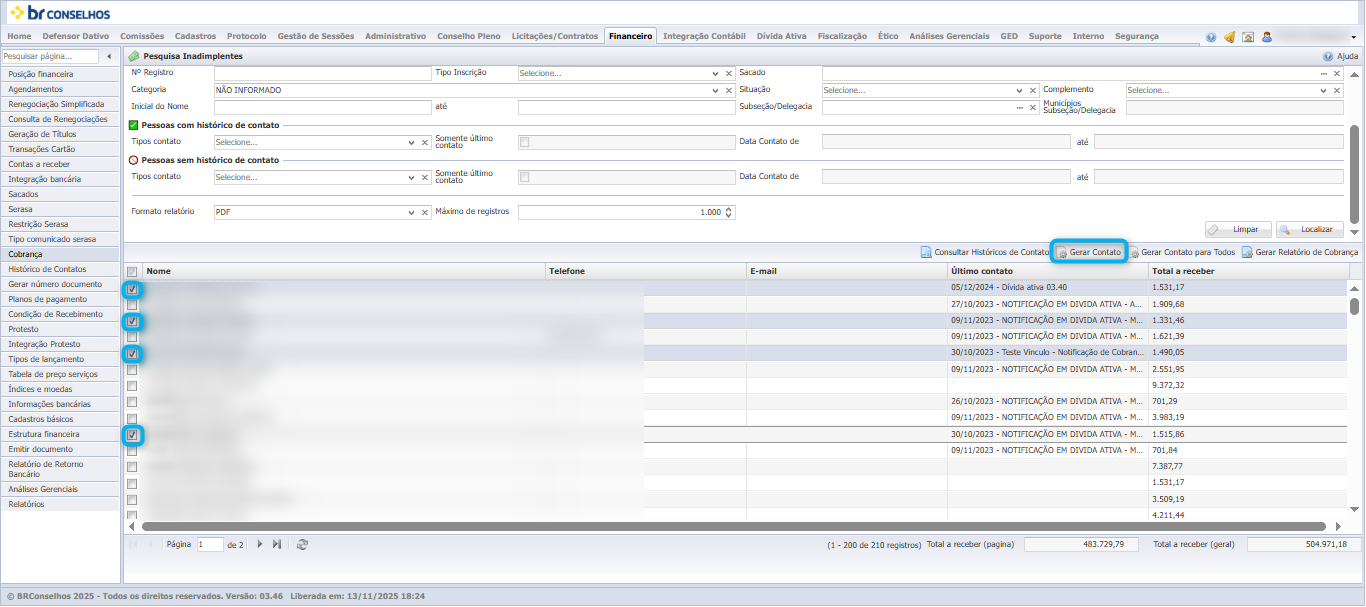Click the user profile icon
1366x607 pixels.
pos(1267,37)
